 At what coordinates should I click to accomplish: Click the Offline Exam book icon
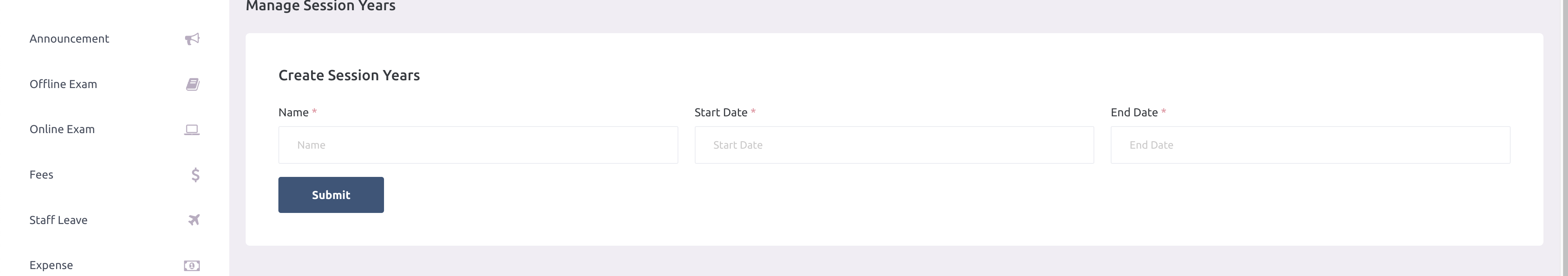click(x=192, y=84)
